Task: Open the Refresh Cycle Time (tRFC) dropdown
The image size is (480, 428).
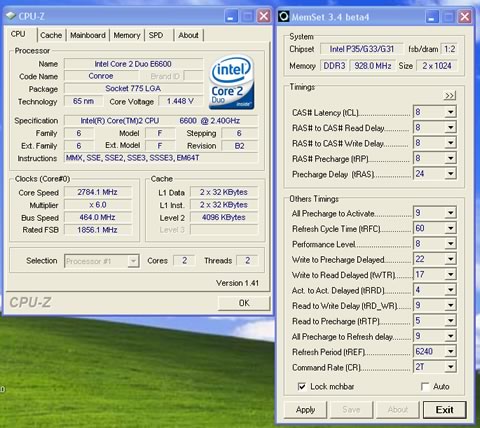Action: [x=450, y=228]
